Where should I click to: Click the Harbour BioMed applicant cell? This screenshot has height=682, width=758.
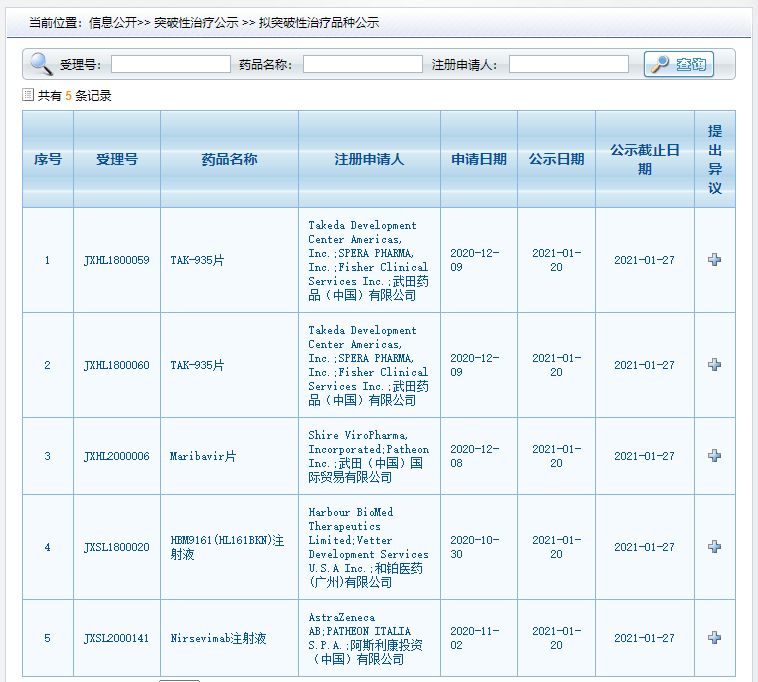tap(368, 547)
